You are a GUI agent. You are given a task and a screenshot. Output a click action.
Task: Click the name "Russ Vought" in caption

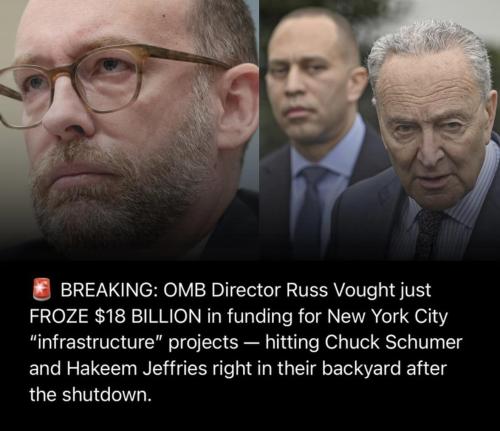tap(339, 291)
